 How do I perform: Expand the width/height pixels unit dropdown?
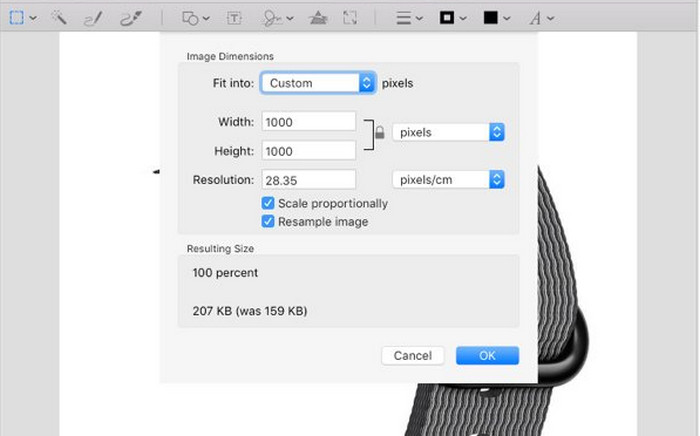[x=448, y=132]
